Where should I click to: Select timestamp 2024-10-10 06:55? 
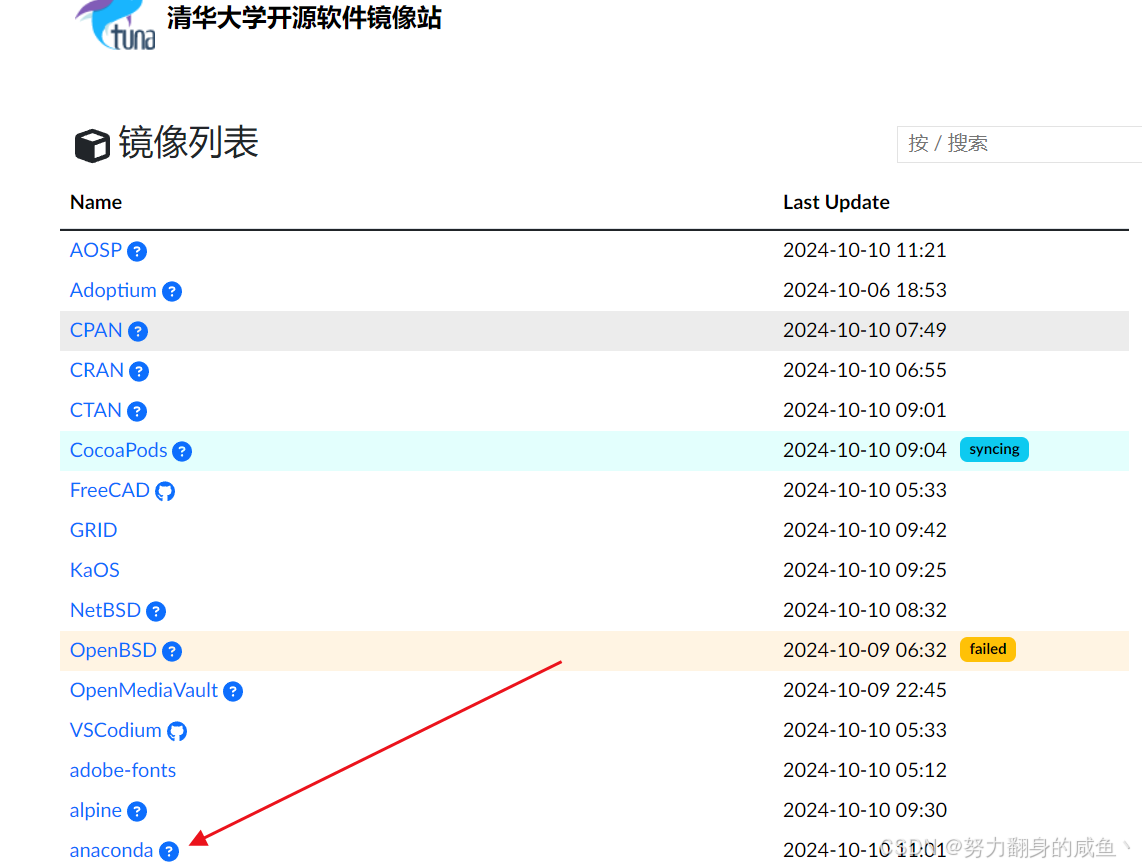pos(865,370)
